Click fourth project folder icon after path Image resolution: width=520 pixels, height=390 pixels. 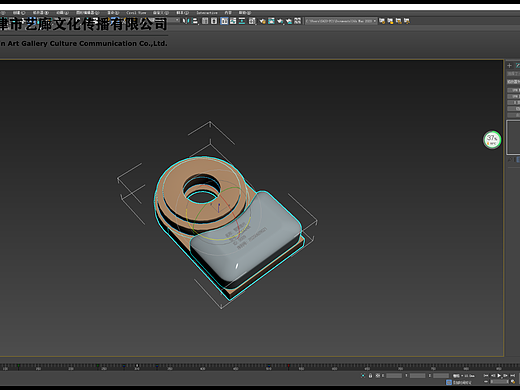point(407,21)
